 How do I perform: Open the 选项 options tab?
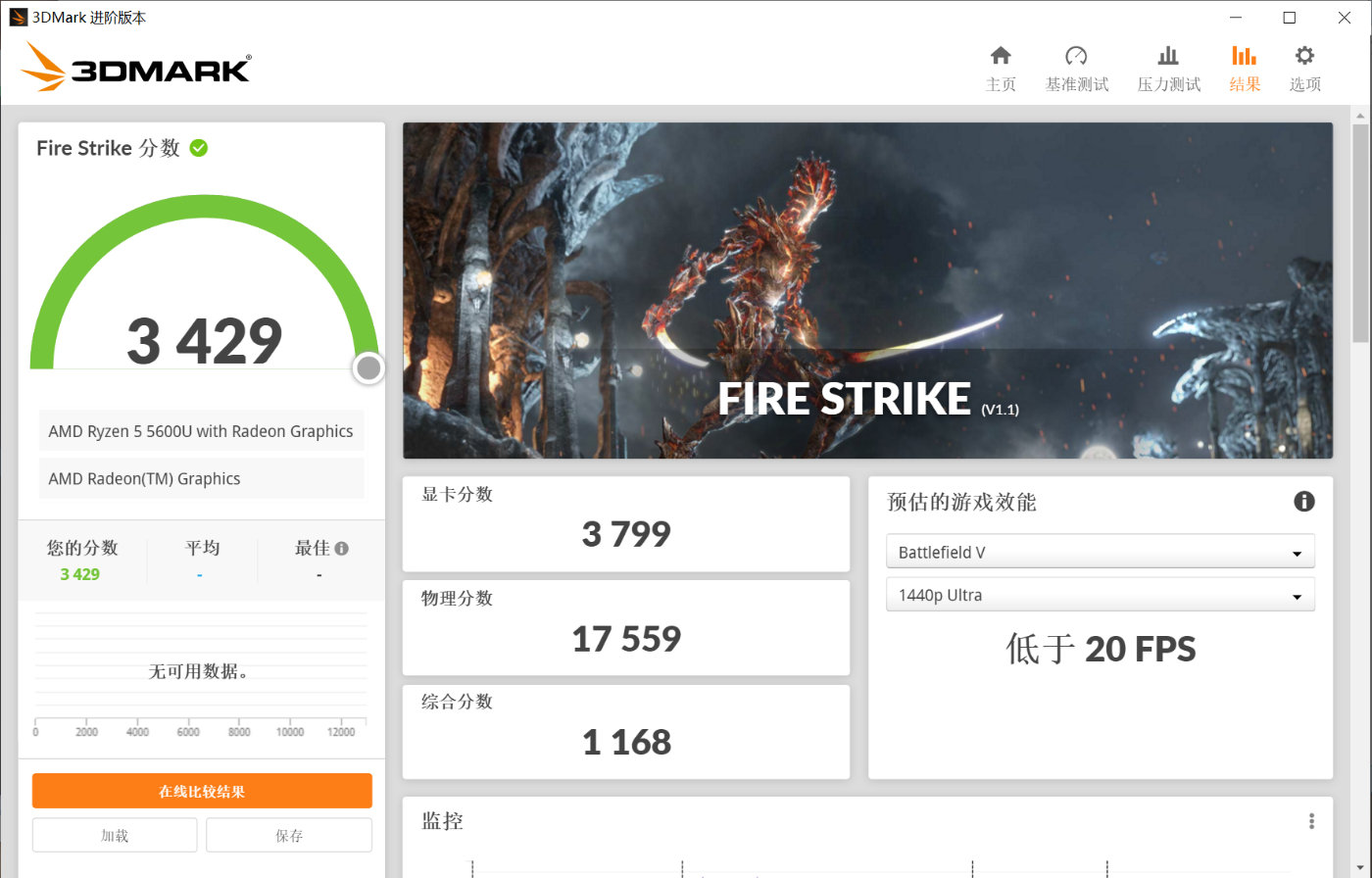[x=1304, y=69]
